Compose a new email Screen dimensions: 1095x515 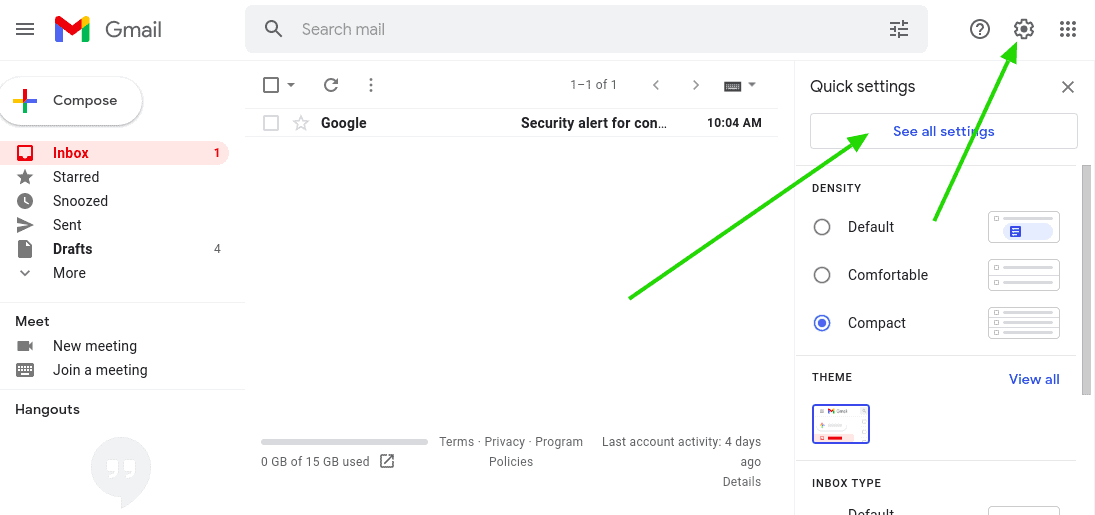[x=71, y=101]
